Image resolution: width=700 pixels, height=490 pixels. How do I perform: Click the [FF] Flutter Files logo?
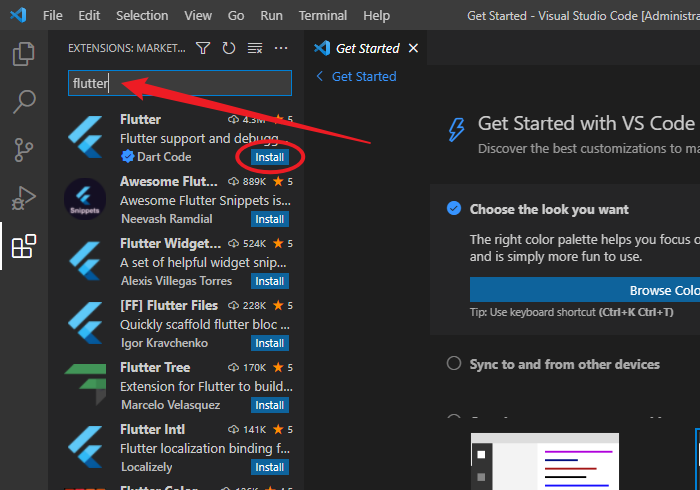click(86, 323)
